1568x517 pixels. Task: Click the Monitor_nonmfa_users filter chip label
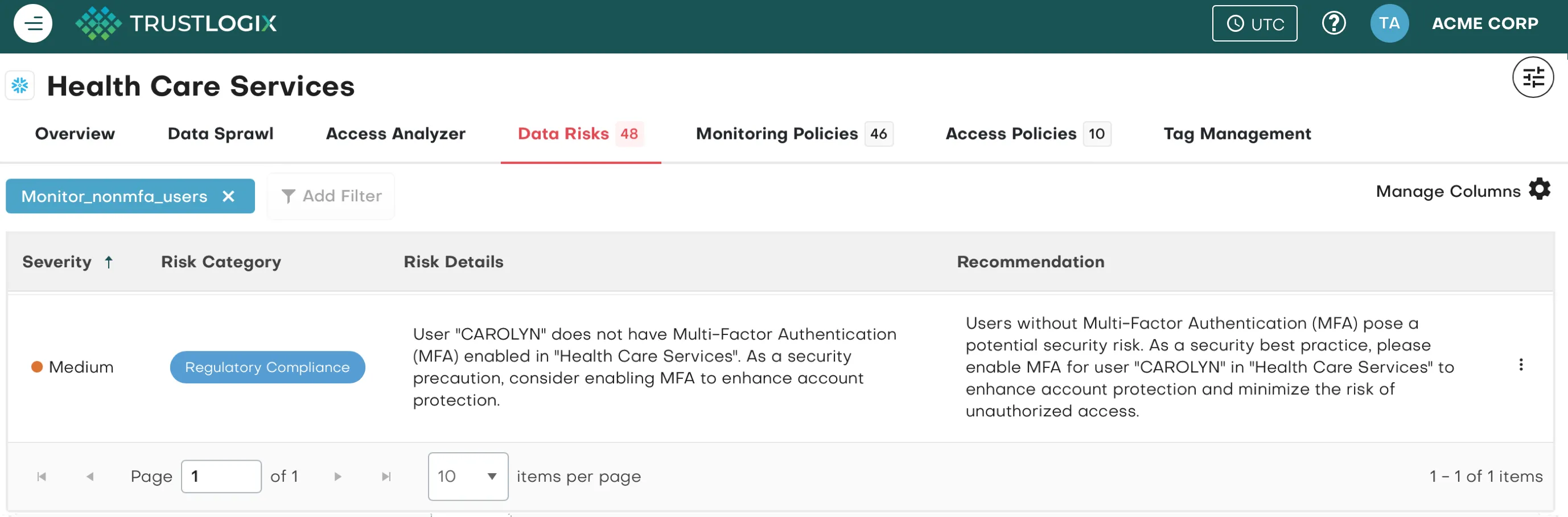click(x=114, y=196)
